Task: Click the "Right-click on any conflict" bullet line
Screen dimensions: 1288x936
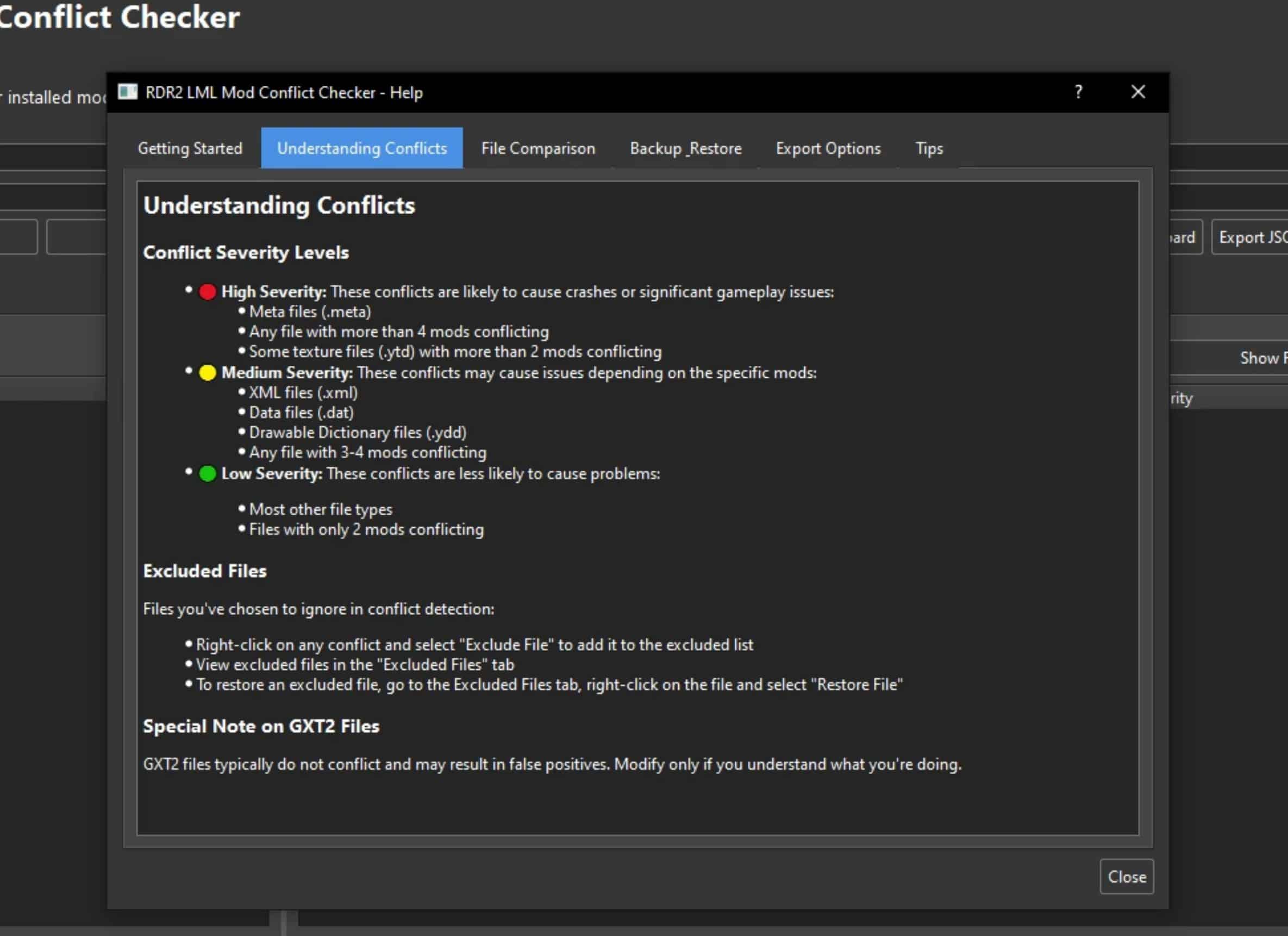Action: coord(474,645)
